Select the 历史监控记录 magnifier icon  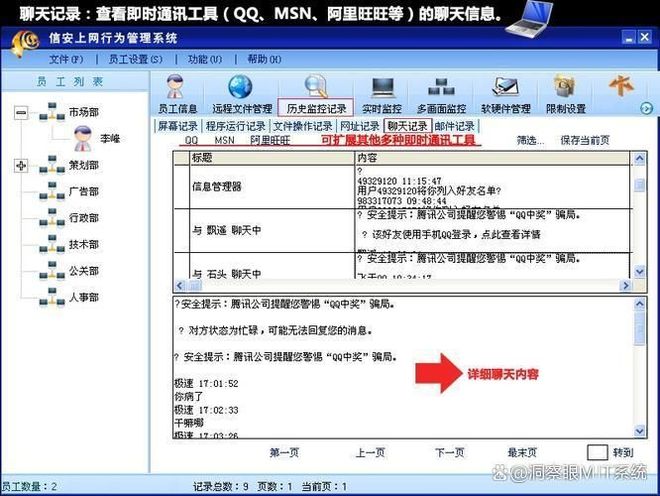(316, 86)
